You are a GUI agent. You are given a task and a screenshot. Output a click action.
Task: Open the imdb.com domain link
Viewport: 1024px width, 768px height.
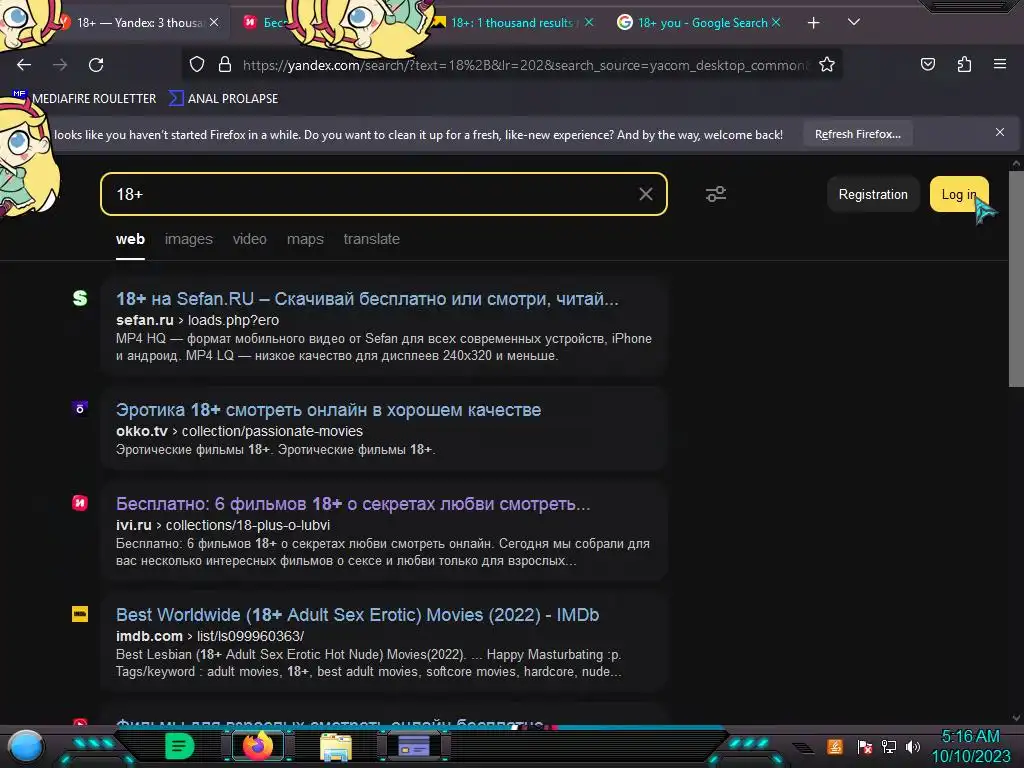click(149, 636)
